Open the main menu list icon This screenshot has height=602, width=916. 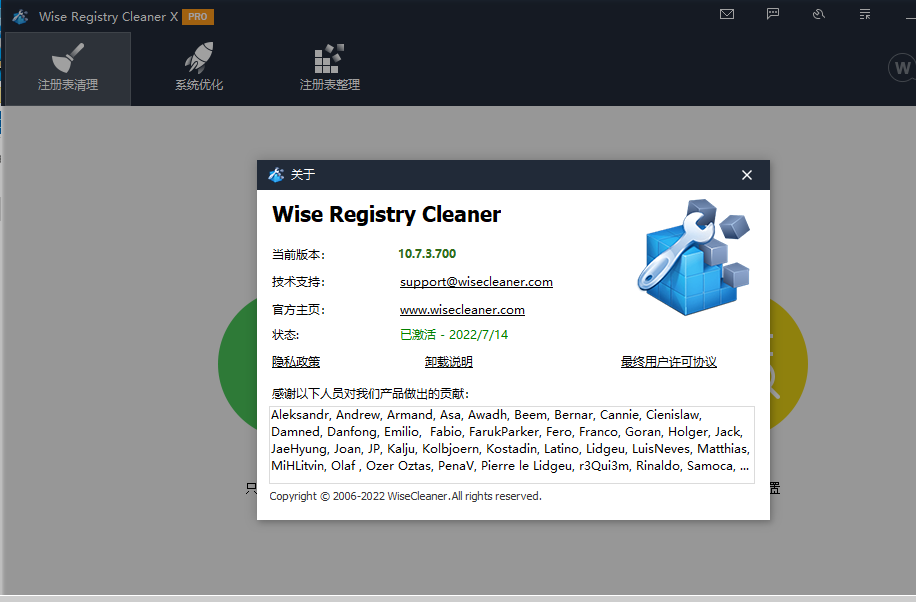(x=865, y=14)
